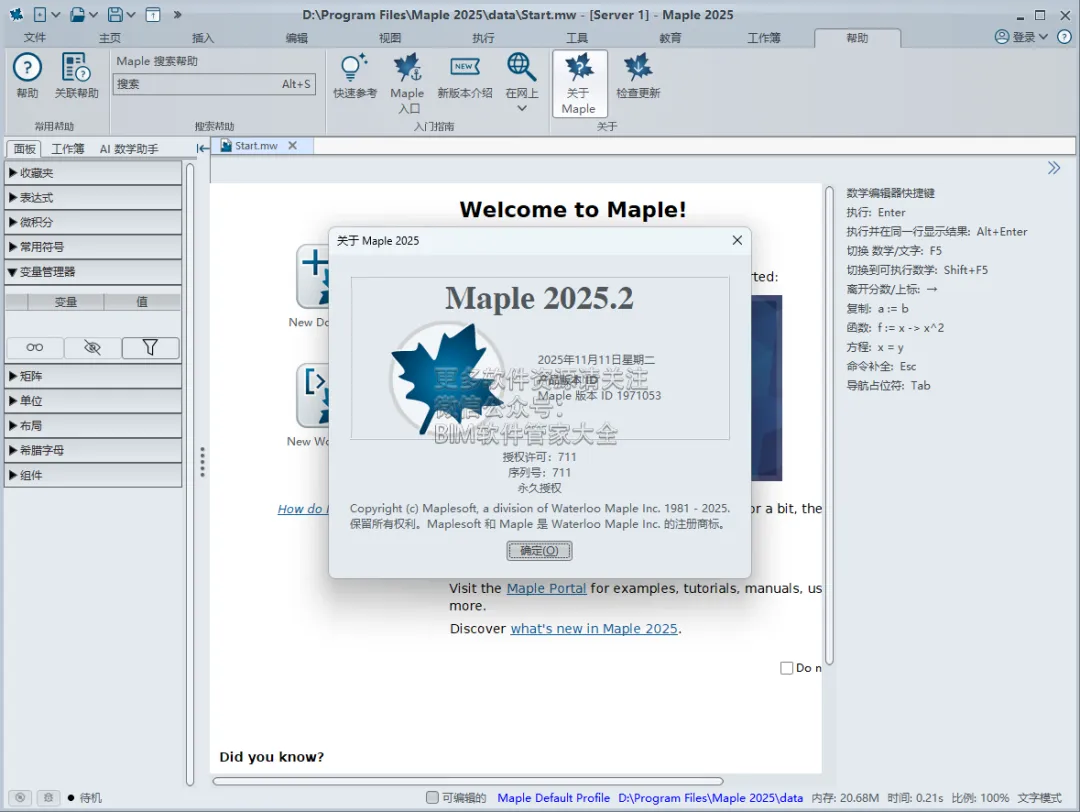Collapse the Variable Manager (变量管理器) palette

point(93,271)
